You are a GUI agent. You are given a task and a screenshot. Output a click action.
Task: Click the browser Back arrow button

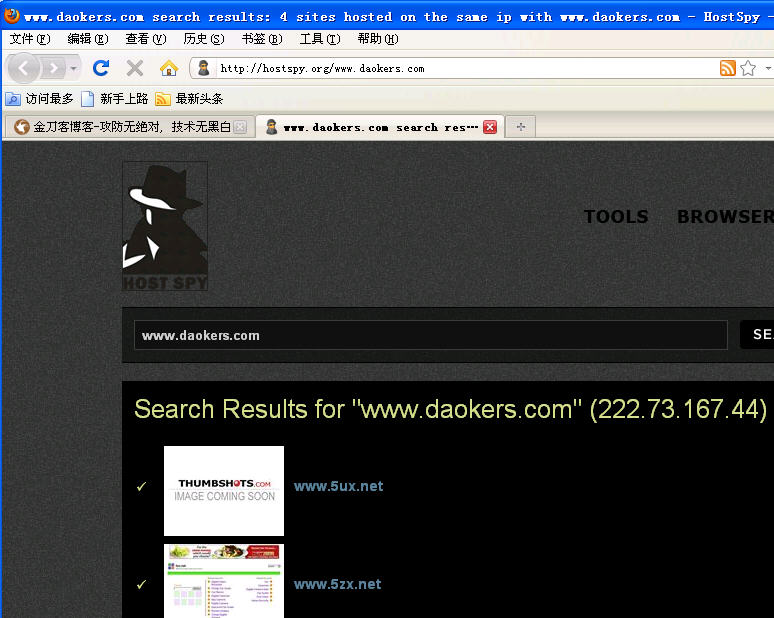pos(23,68)
